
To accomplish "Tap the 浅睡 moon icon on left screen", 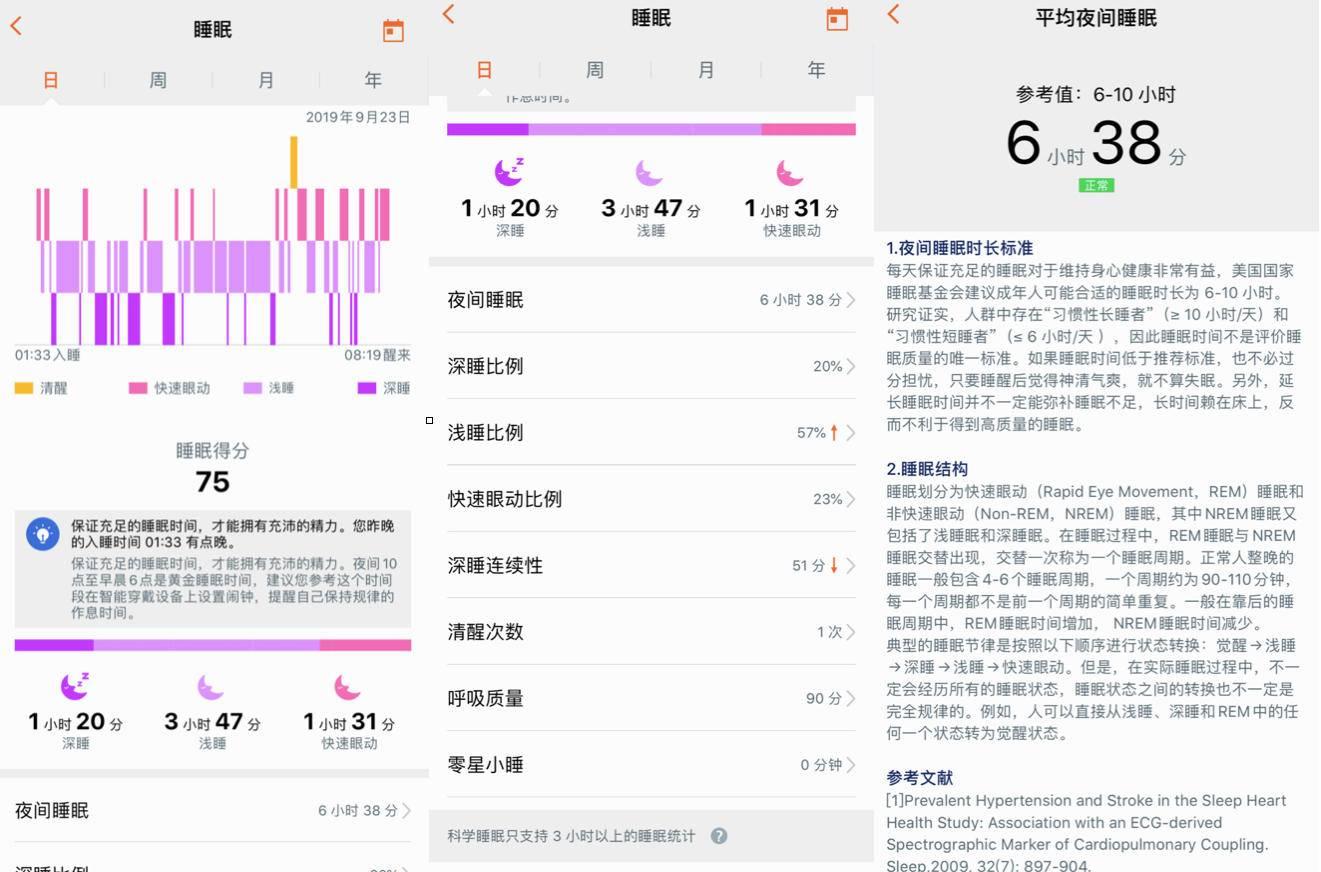I will pyautogui.click(x=210, y=687).
